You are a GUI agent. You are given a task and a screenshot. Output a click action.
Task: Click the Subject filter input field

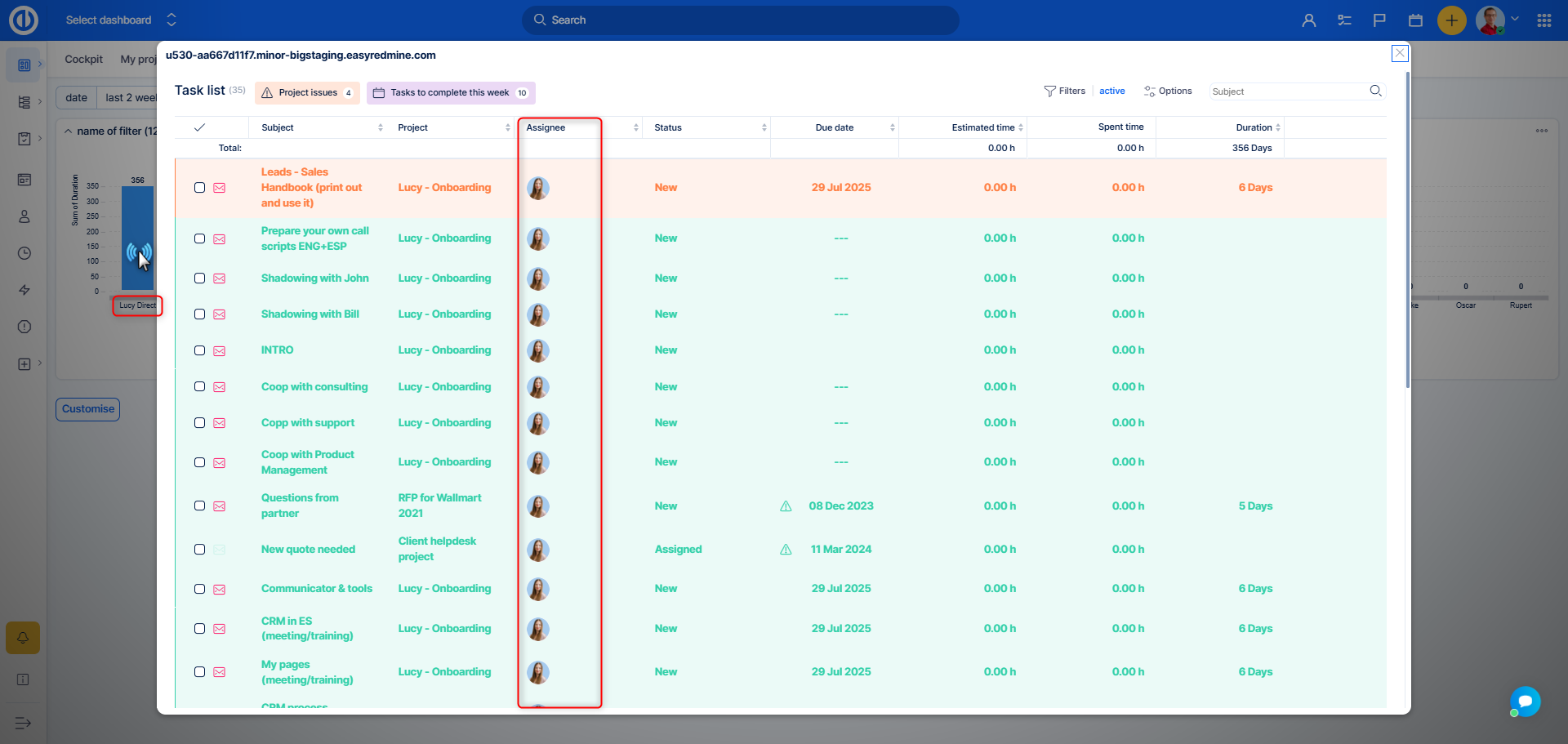[x=1286, y=91]
